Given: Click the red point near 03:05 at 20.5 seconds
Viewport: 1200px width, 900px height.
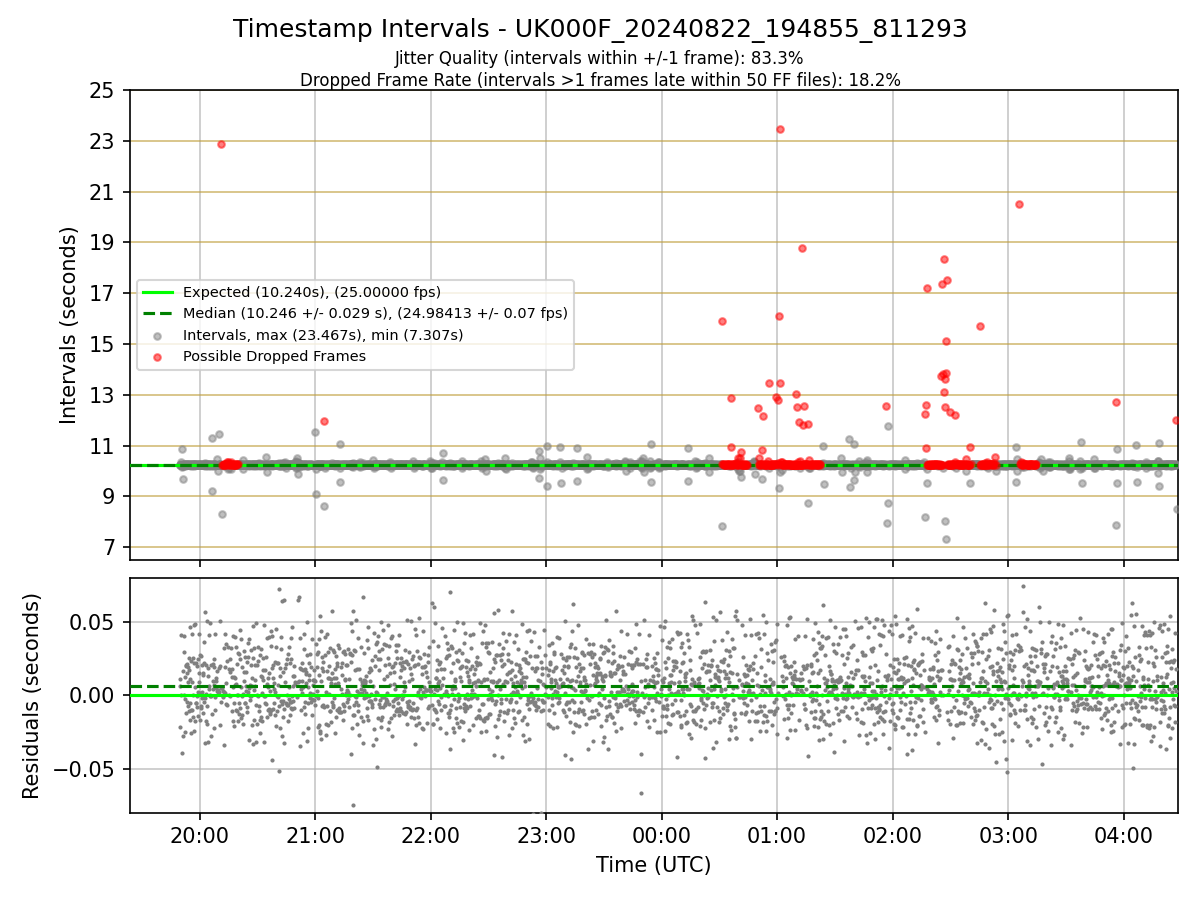Looking at the screenshot, I should coord(1019,204).
